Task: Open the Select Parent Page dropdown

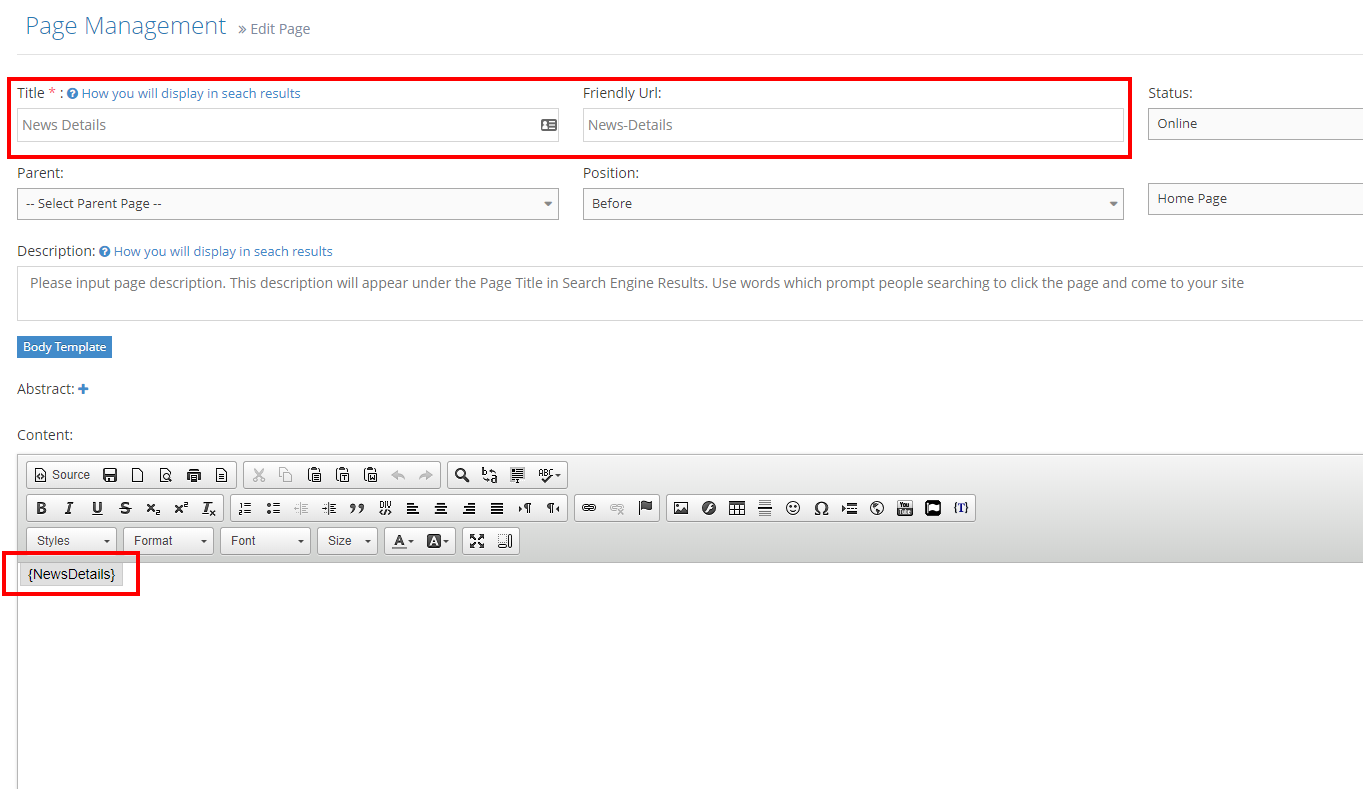Action: [x=287, y=204]
